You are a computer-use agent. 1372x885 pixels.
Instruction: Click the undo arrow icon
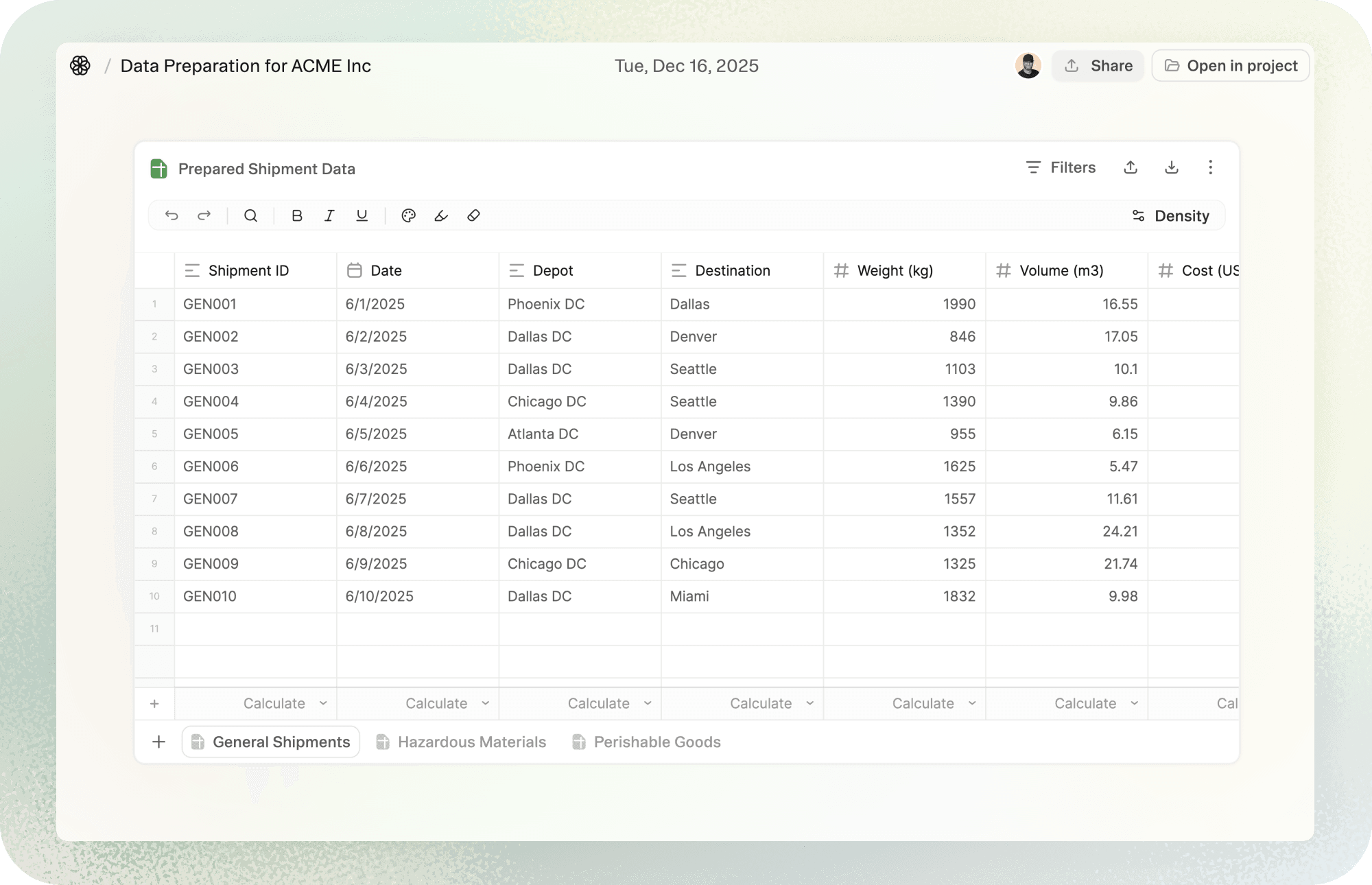point(171,215)
